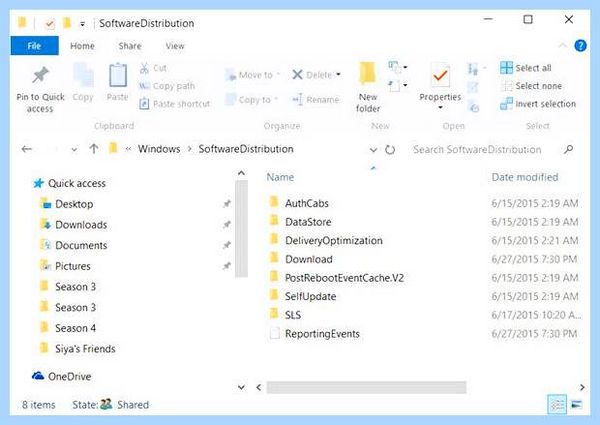Open Season 4 in navigation pane
The width and height of the screenshot is (600, 425).
point(68,328)
